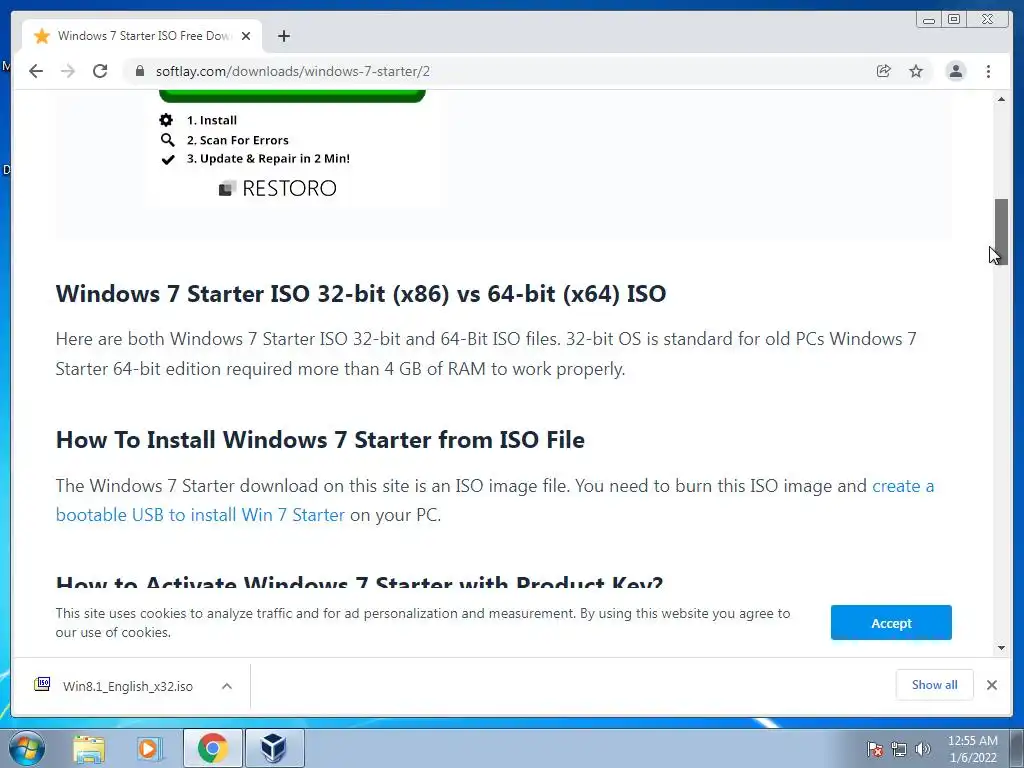This screenshot has width=1024, height=768.
Task: Open VirtualBox from the taskbar
Action: (274, 748)
